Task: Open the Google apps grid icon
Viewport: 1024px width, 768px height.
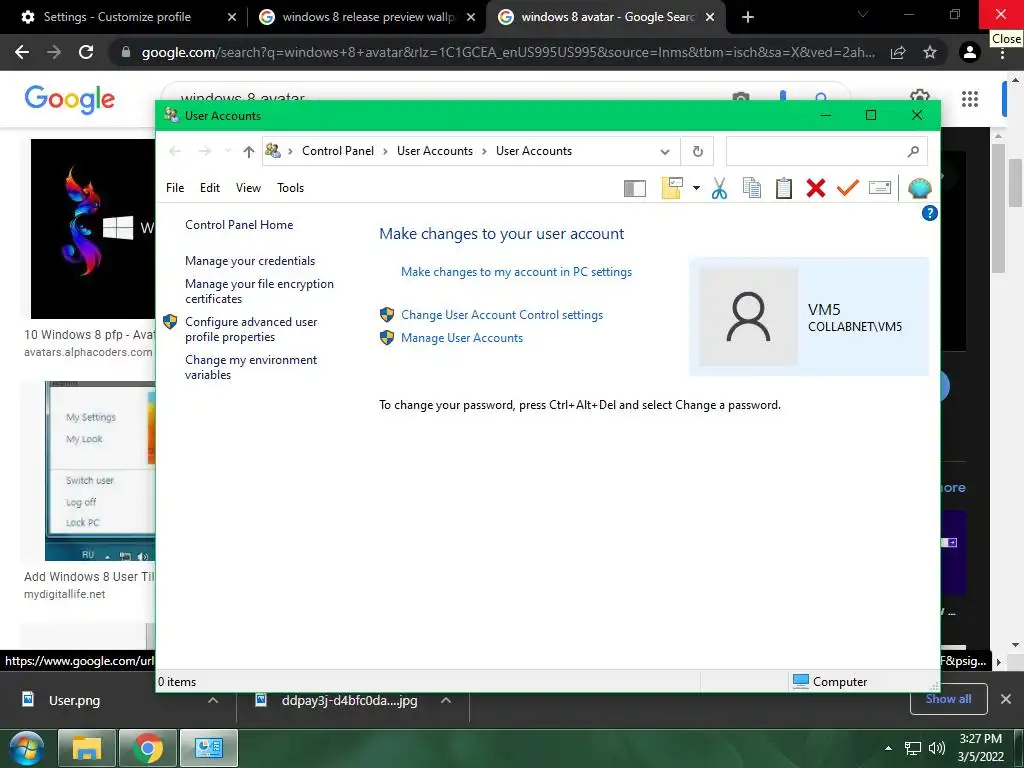Action: [970, 99]
